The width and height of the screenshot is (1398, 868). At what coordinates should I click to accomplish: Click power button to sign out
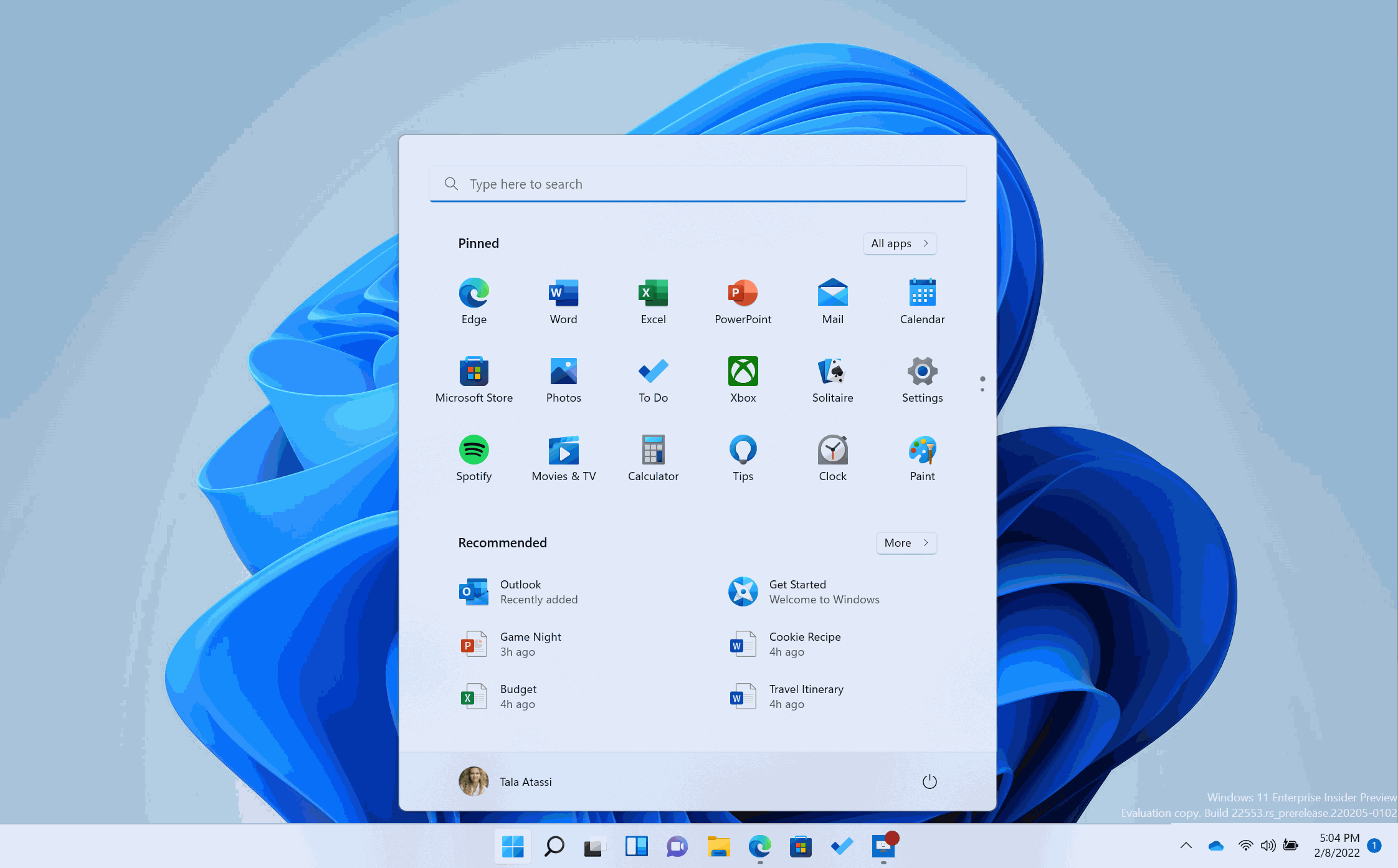(928, 781)
